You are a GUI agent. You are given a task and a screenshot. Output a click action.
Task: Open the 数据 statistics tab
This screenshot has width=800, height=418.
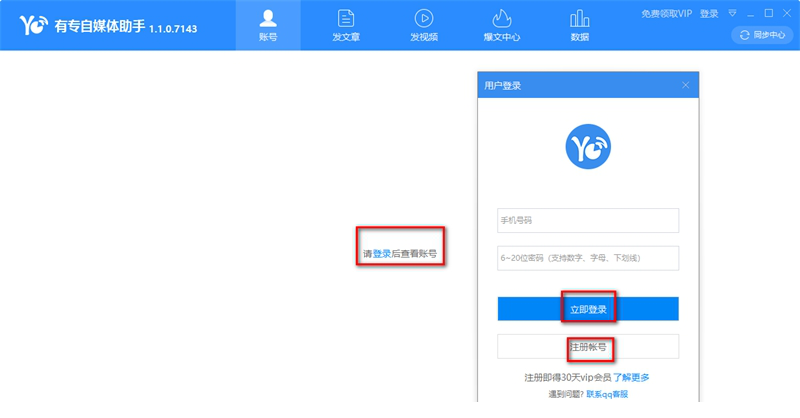580,26
